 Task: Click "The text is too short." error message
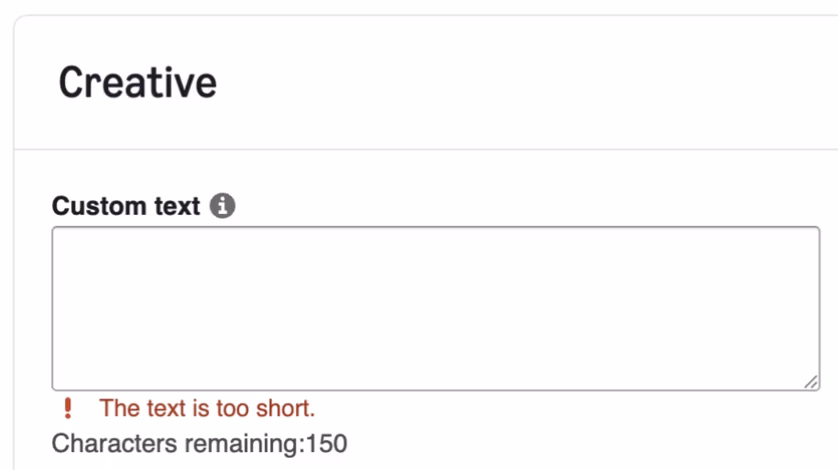[x=207, y=408]
